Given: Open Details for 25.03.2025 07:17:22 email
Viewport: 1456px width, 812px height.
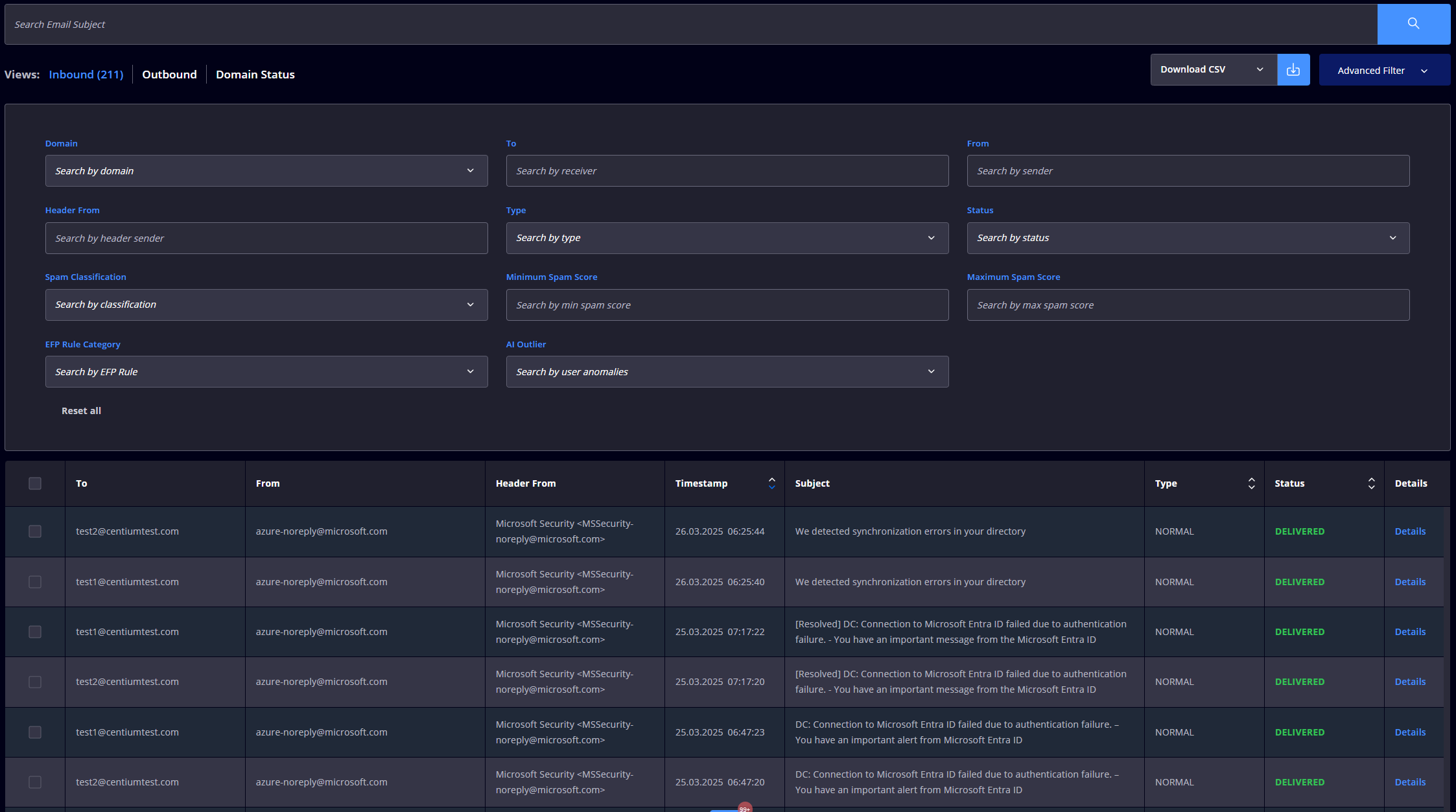Looking at the screenshot, I should [1410, 632].
